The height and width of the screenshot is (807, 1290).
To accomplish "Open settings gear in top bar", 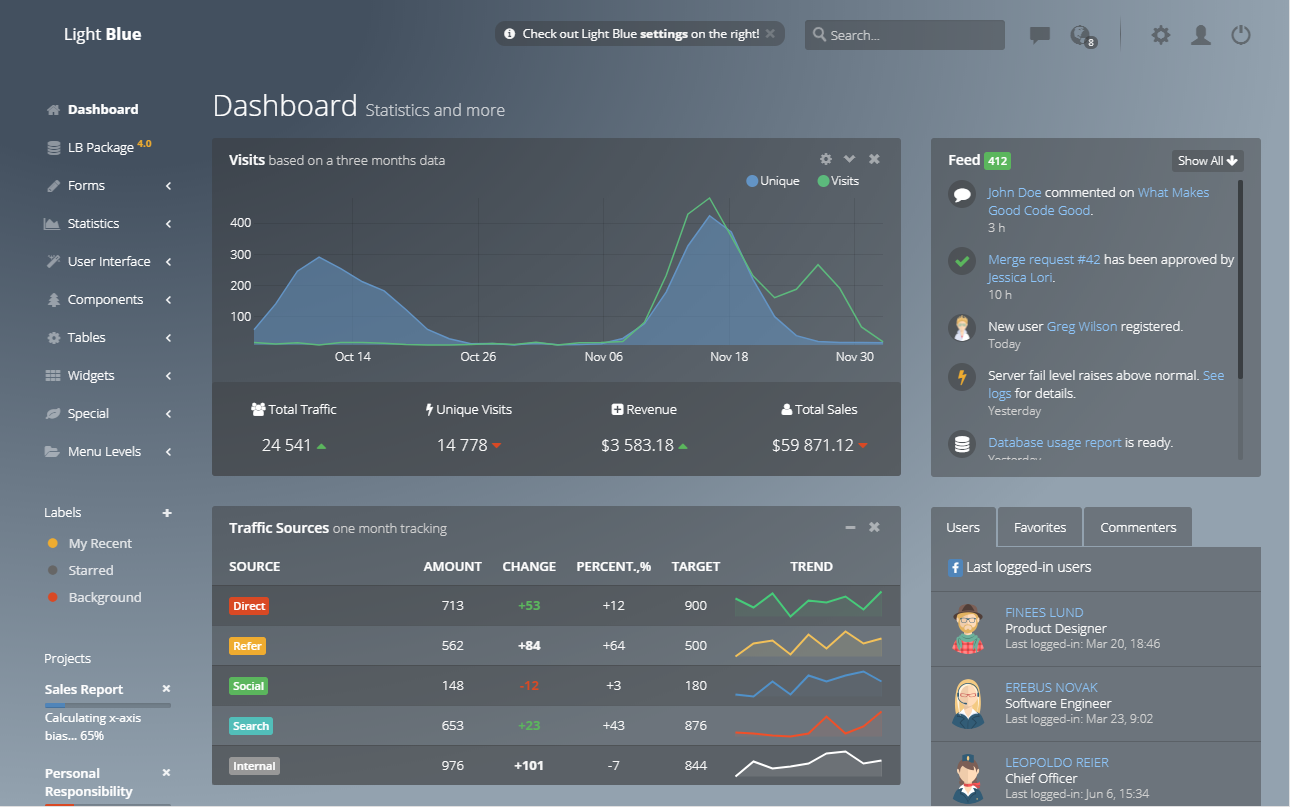I will pyautogui.click(x=1160, y=35).
